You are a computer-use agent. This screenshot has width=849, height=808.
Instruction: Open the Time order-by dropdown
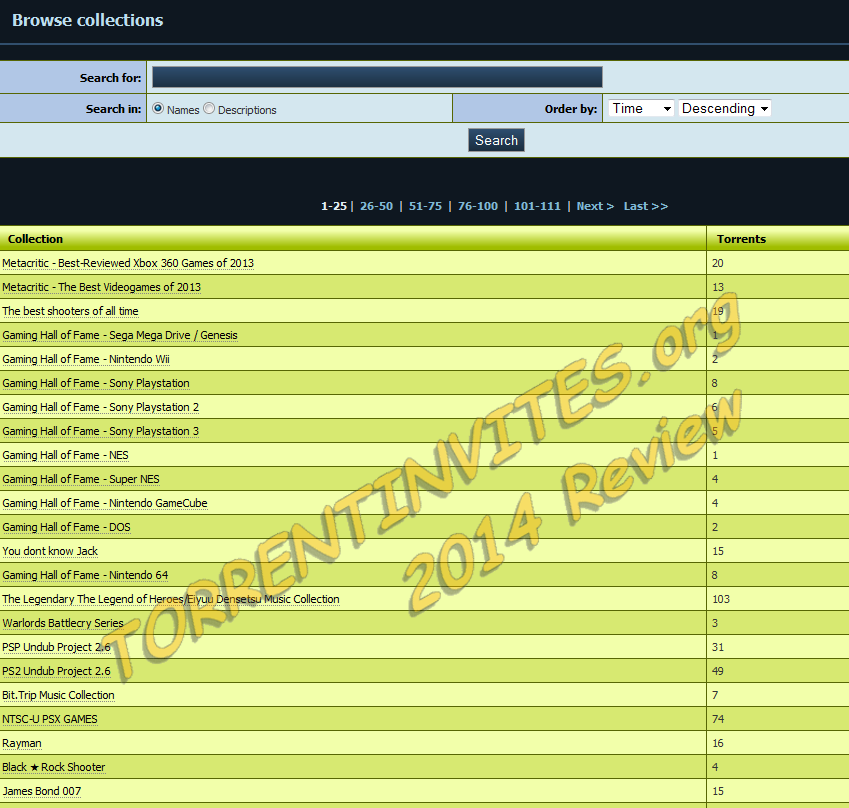point(641,108)
